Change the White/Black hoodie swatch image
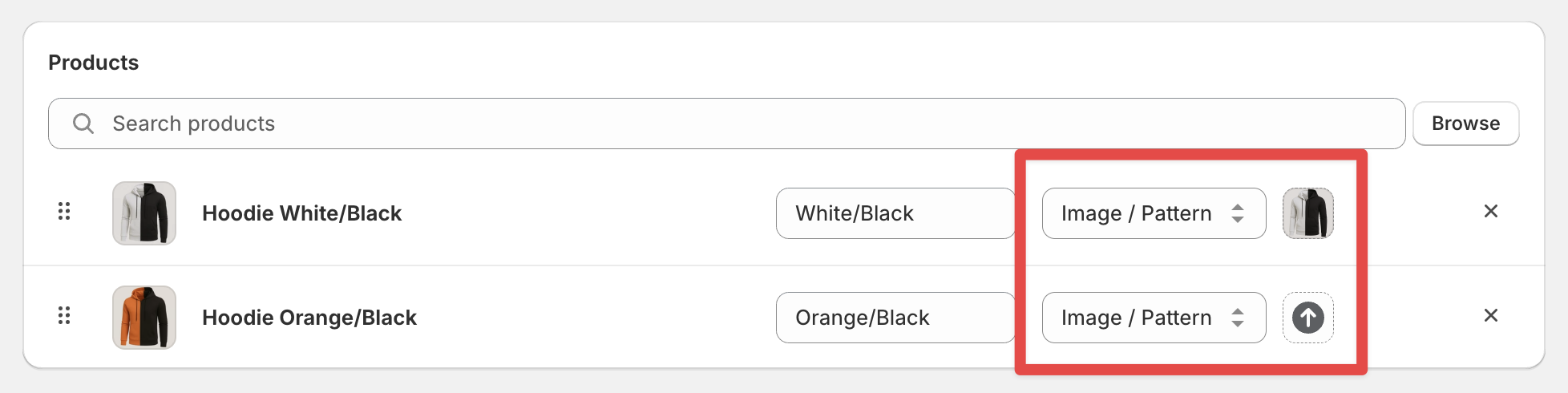1568x393 pixels. [x=1308, y=213]
